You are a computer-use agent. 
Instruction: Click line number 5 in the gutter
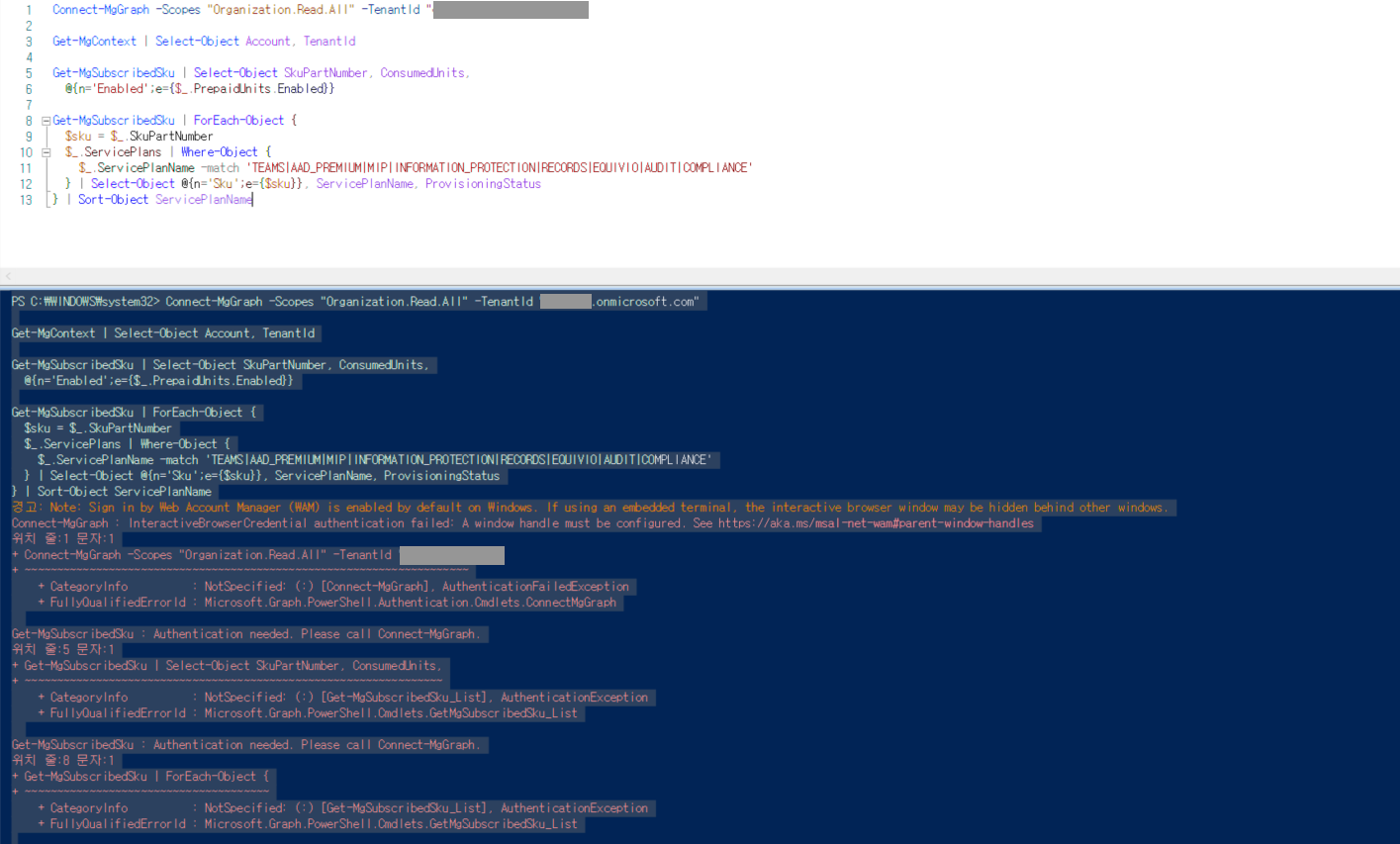coord(29,73)
